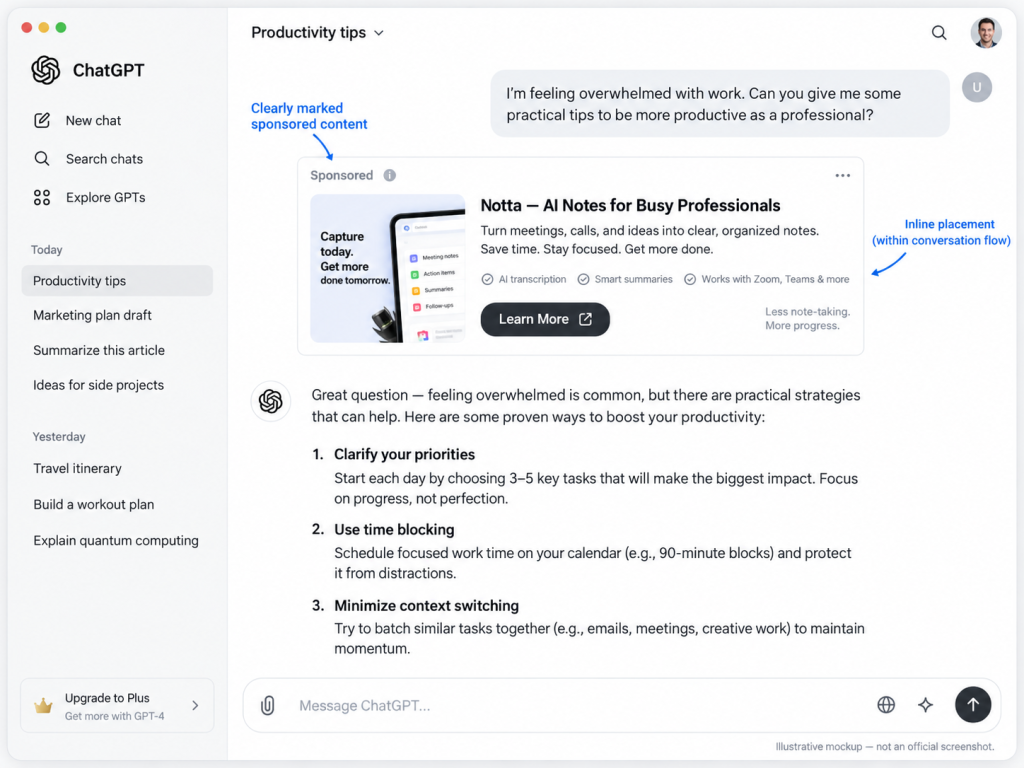Image resolution: width=1024 pixels, height=768 pixels.
Task: Click the sparkle icon in the message box
Action: tap(925, 705)
